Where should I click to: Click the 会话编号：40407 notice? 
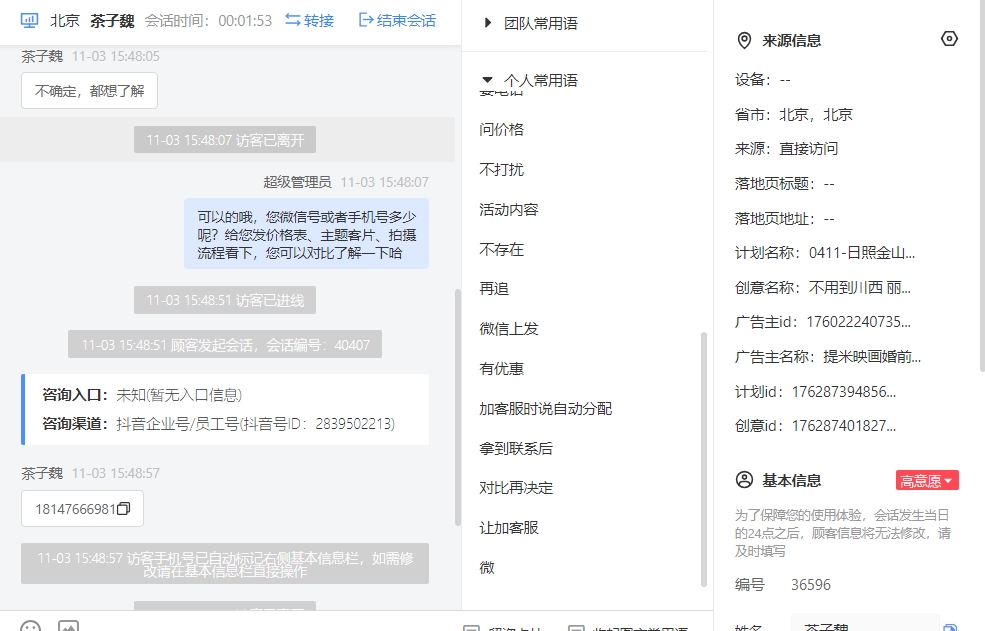(225, 344)
